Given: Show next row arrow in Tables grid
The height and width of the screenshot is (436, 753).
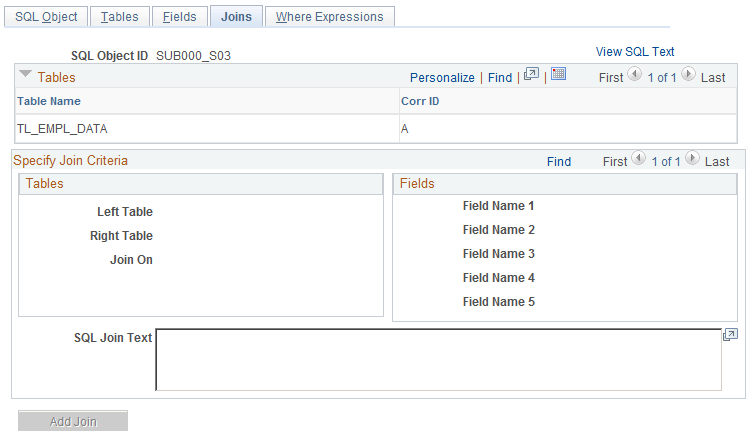Looking at the screenshot, I should (x=688, y=74).
